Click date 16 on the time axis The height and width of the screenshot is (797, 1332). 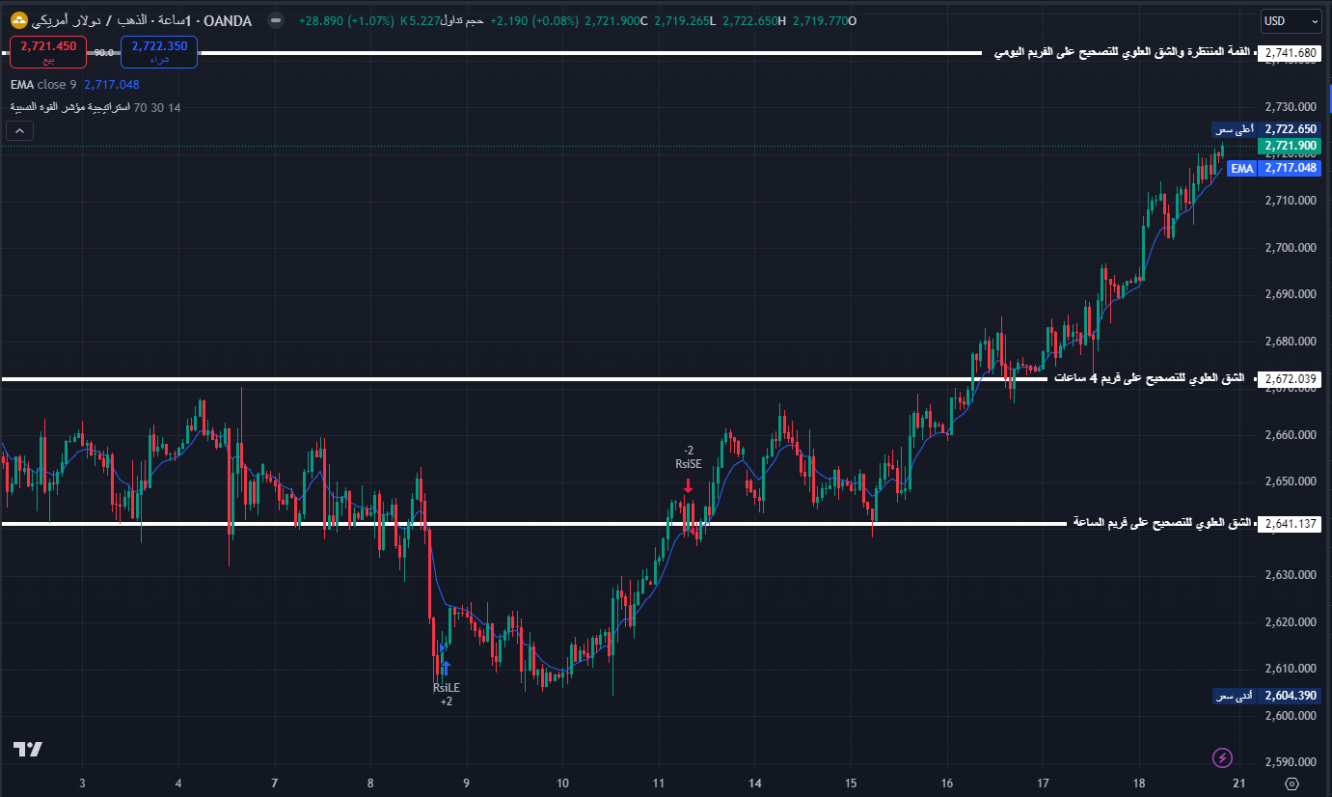947,783
